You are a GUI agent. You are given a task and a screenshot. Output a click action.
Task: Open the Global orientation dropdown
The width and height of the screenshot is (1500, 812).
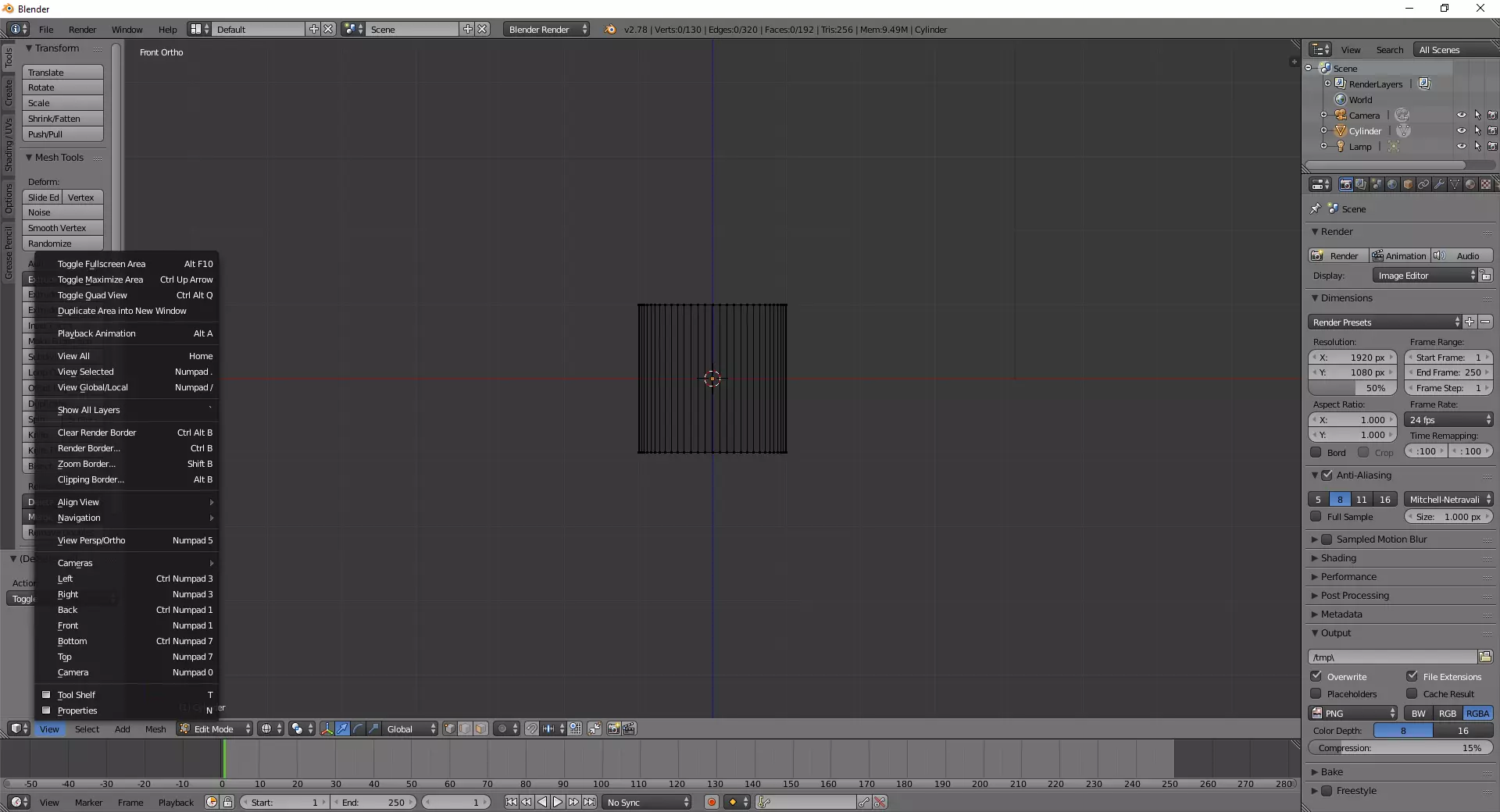(x=410, y=728)
